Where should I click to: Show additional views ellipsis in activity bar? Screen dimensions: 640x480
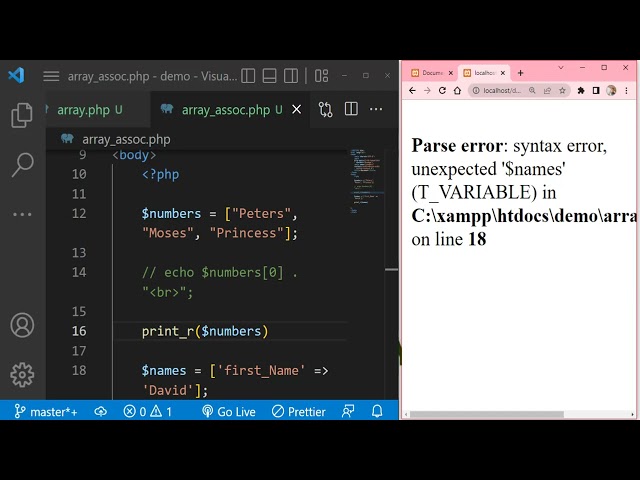tap(22, 214)
